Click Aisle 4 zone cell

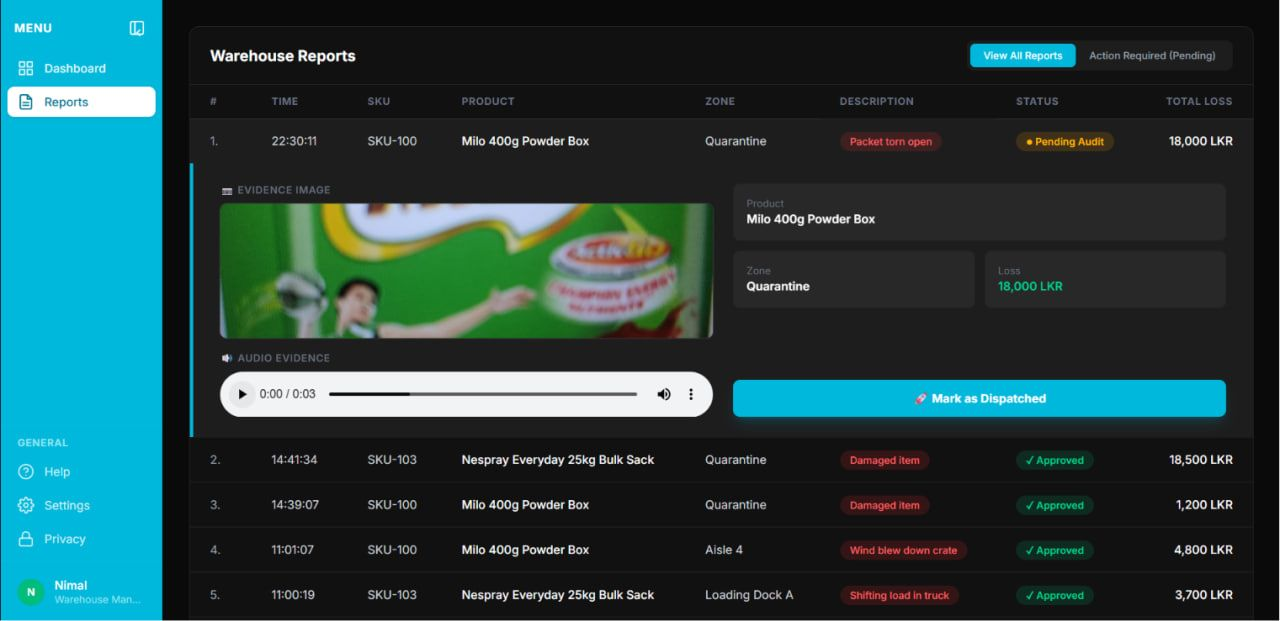coord(724,550)
